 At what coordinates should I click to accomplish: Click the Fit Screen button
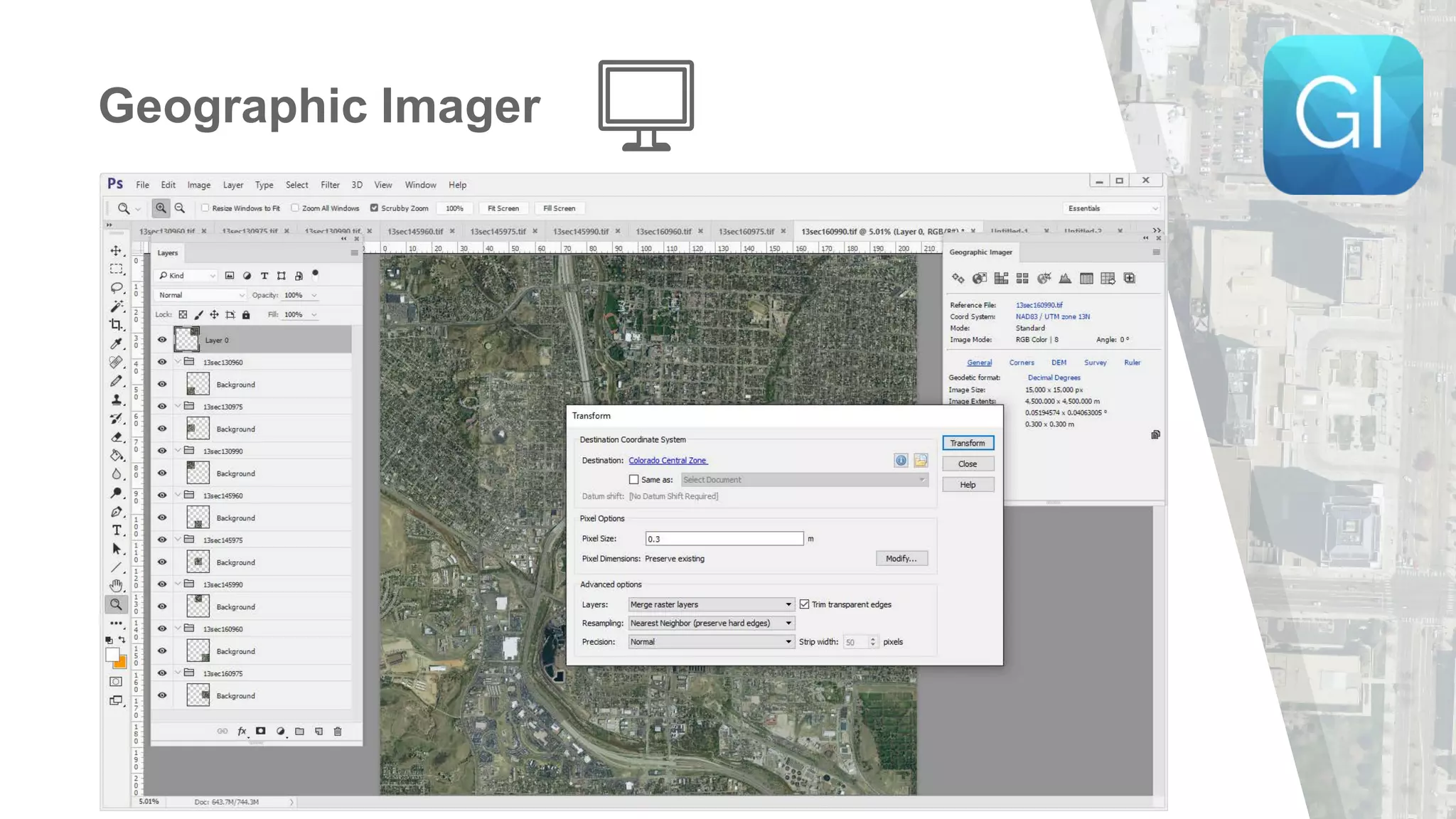[x=503, y=208]
